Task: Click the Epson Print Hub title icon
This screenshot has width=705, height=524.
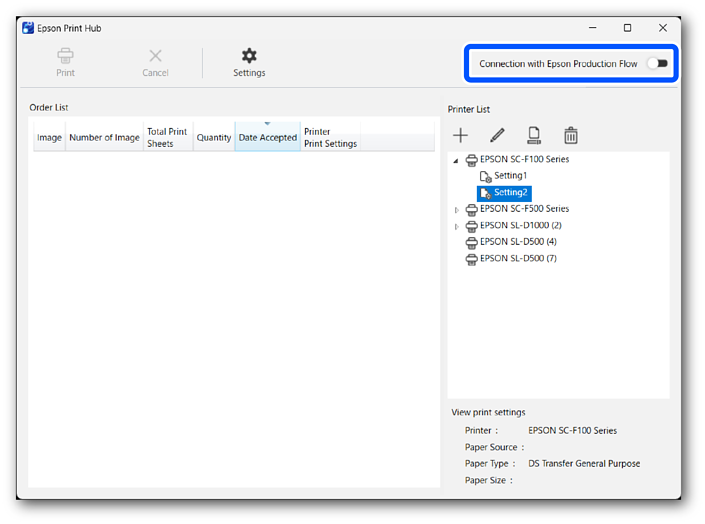Action: (x=28, y=28)
